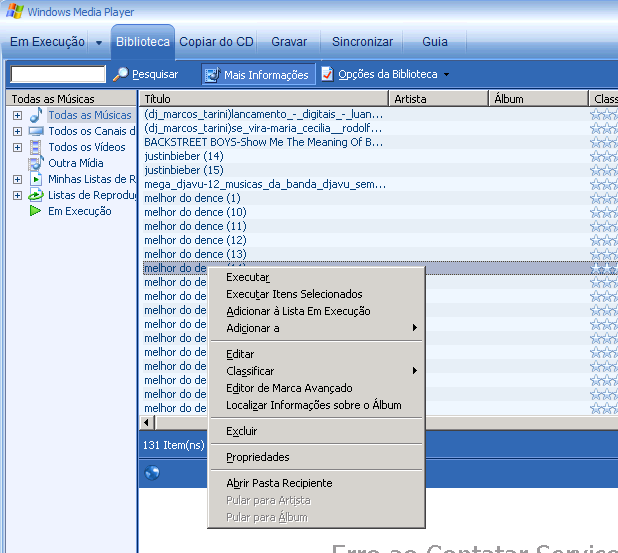Choose Executar Itens Selecionados
This screenshot has height=553, width=618.
[x=316, y=294]
